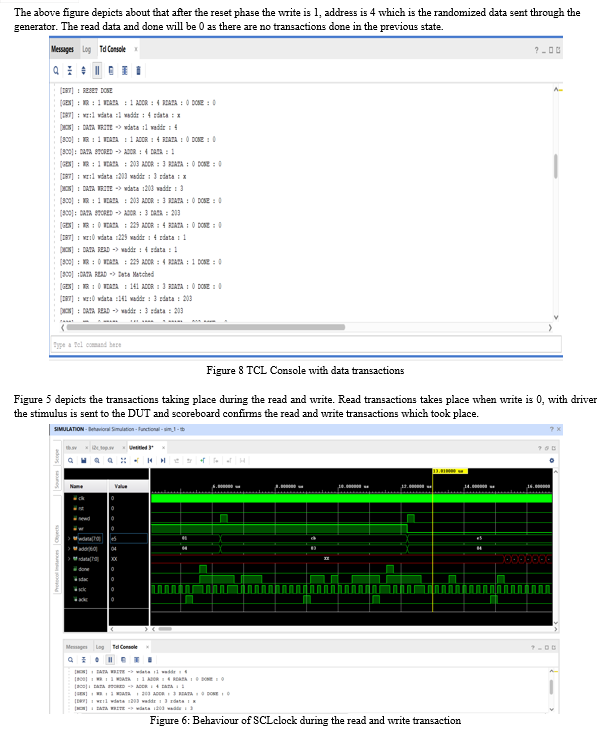Open waveform settings gear icon
Image resolution: width=615 pixels, height=734 pixels.
pos(552,461)
